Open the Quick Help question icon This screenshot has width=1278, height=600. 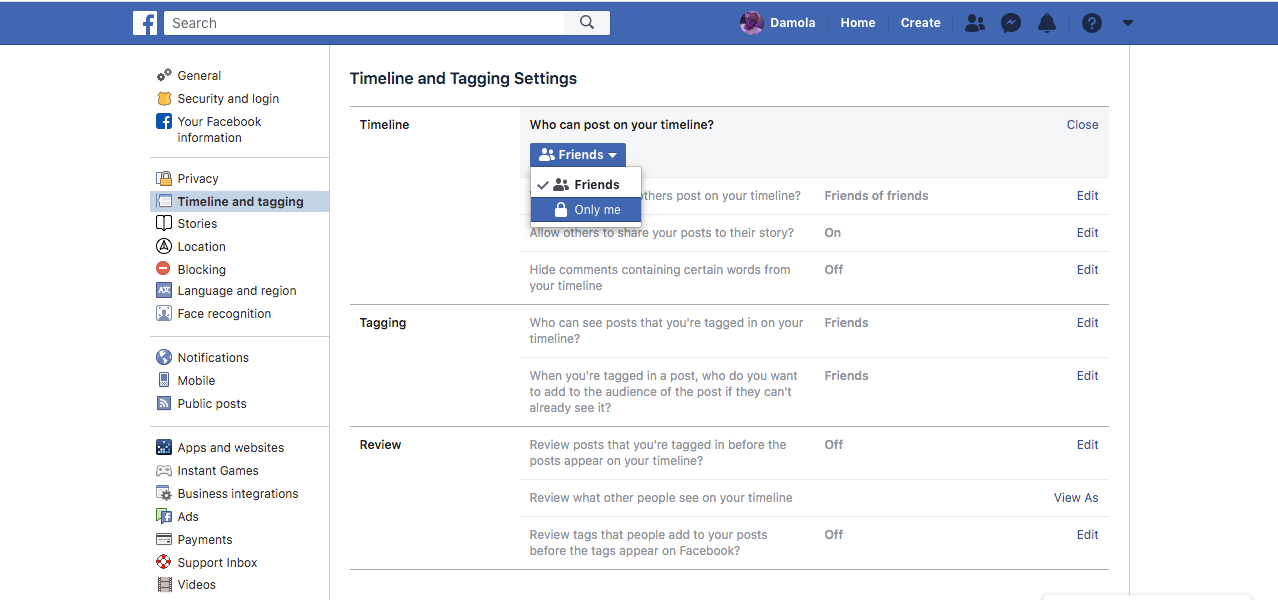pyautogui.click(x=1092, y=23)
